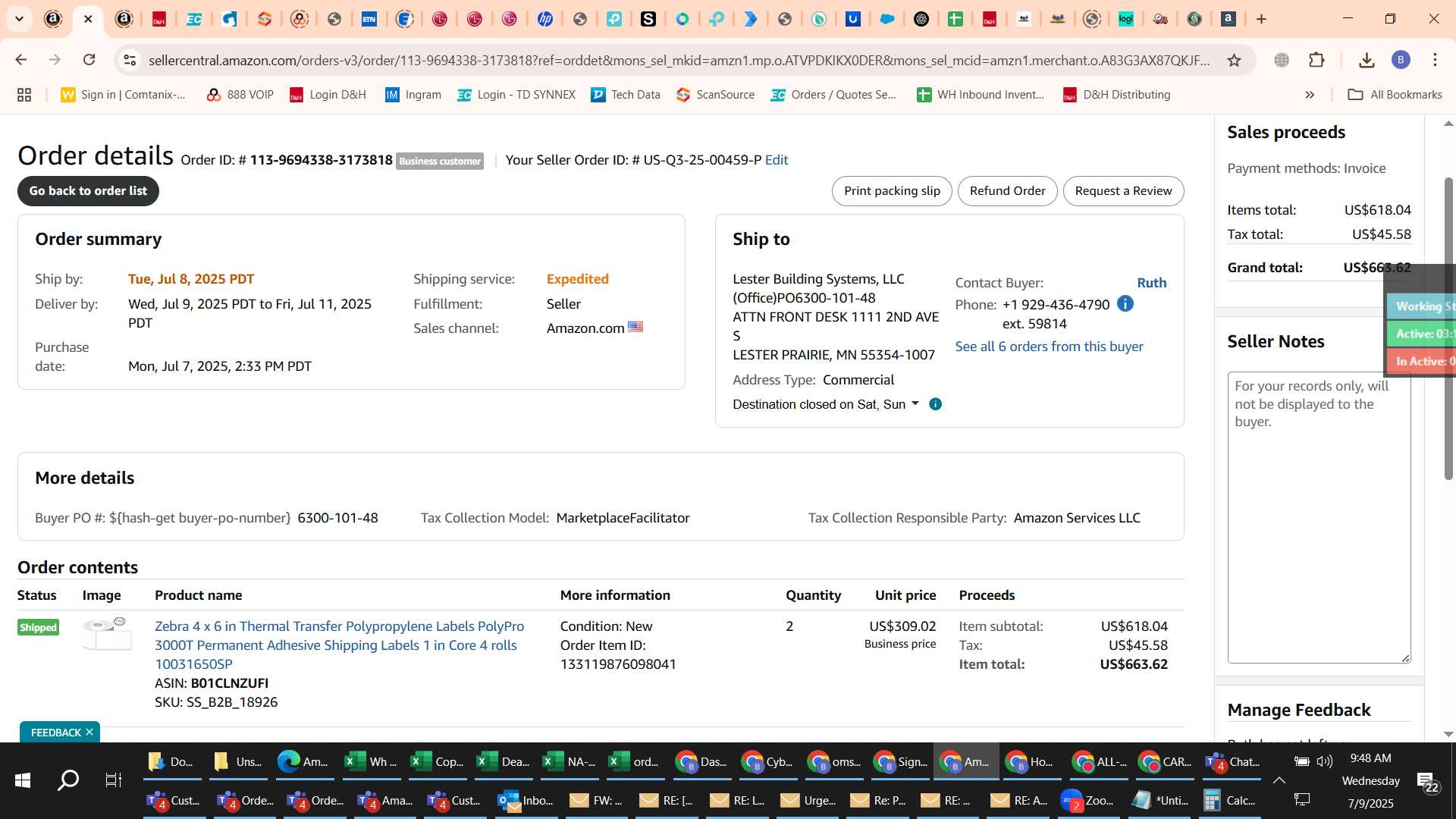This screenshot has height=819, width=1456.
Task: Click the Seller Notes text box
Action: click(1319, 517)
